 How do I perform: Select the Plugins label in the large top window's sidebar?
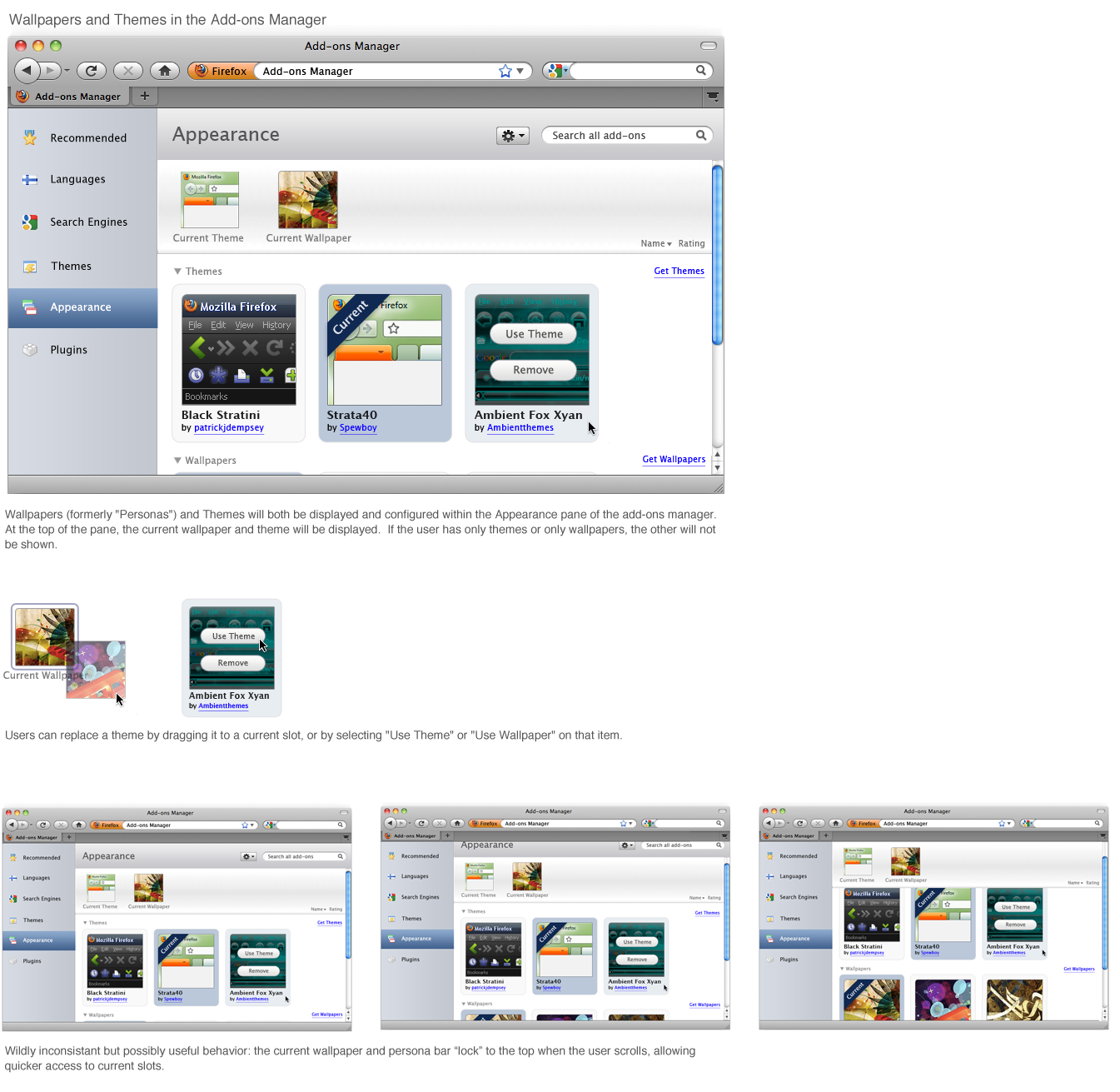coord(68,350)
